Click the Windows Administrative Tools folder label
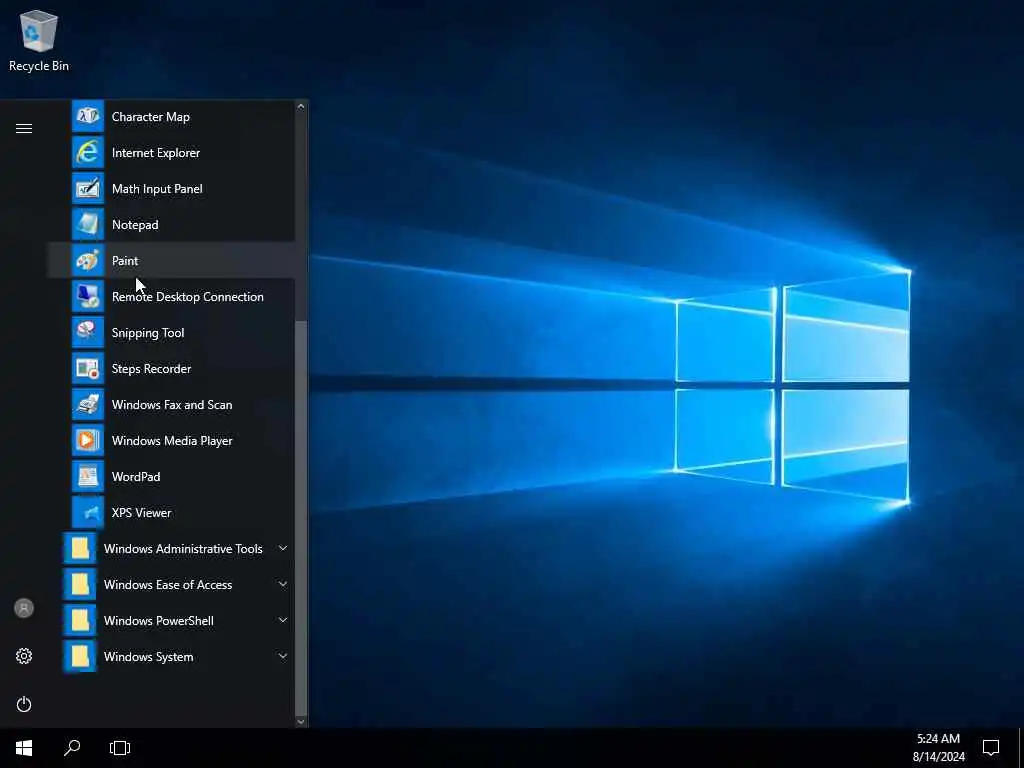This screenshot has width=1024, height=768. [x=184, y=549]
